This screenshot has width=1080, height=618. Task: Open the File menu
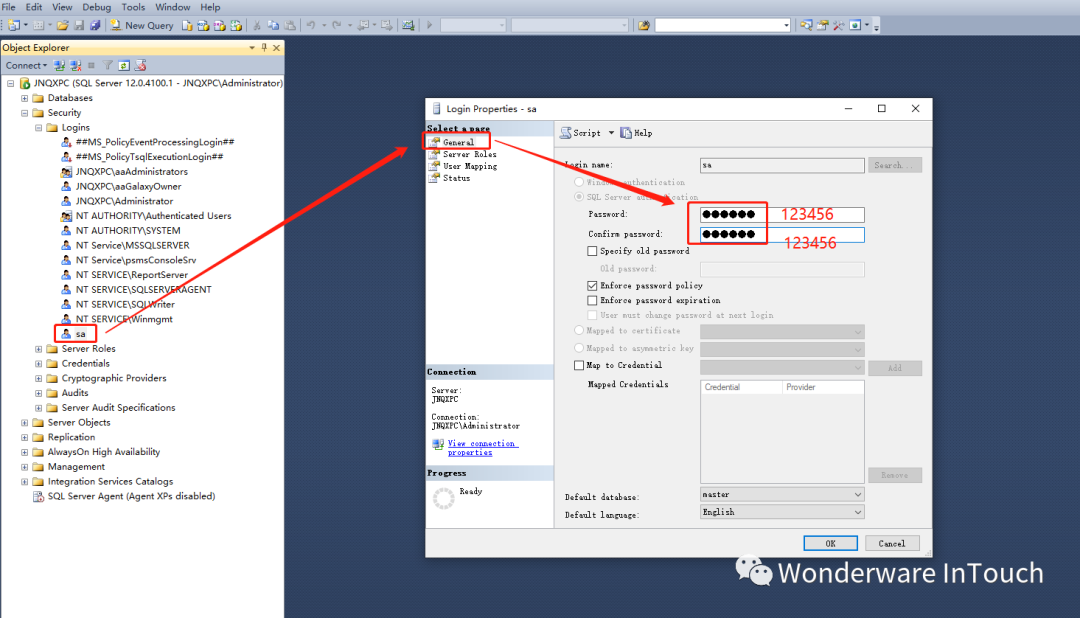(x=8, y=7)
